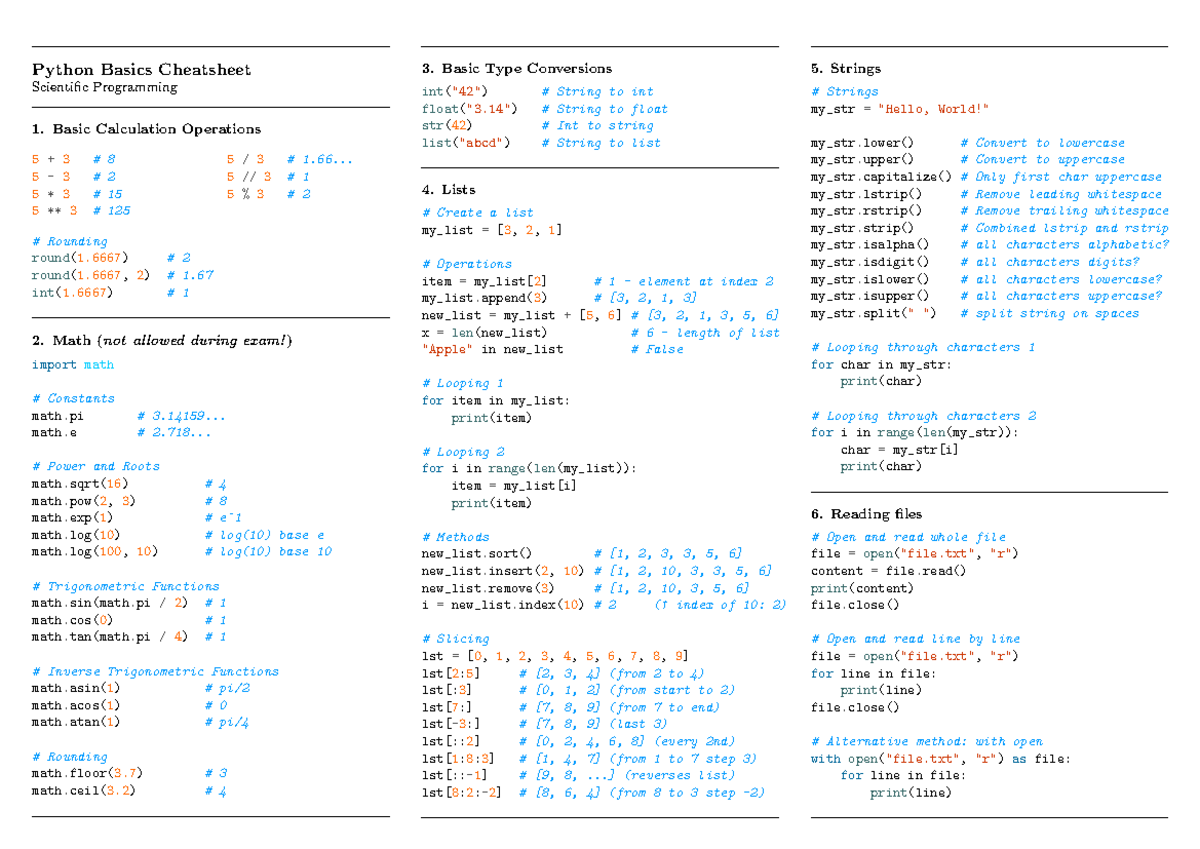Select the math.pi constant line
This screenshot has width=1200, height=849.
pyautogui.click(x=60, y=416)
